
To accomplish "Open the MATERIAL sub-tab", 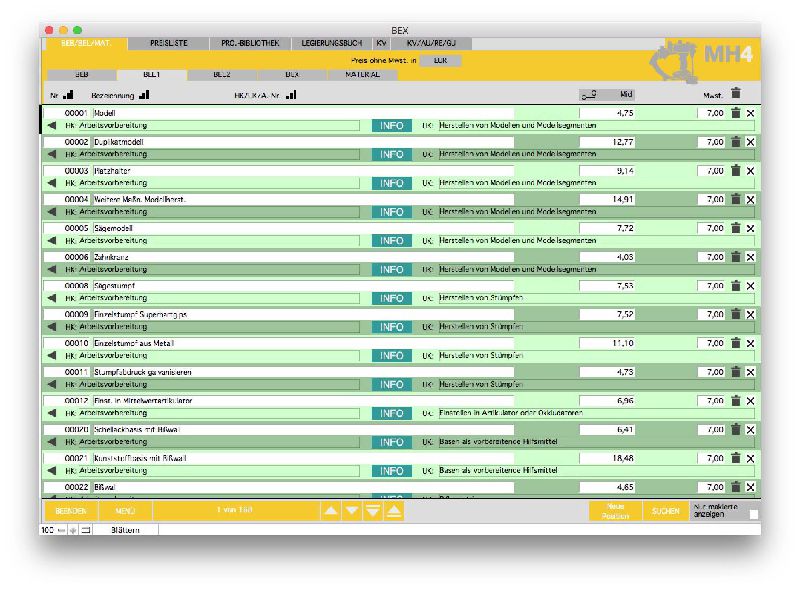I will [x=362, y=74].
